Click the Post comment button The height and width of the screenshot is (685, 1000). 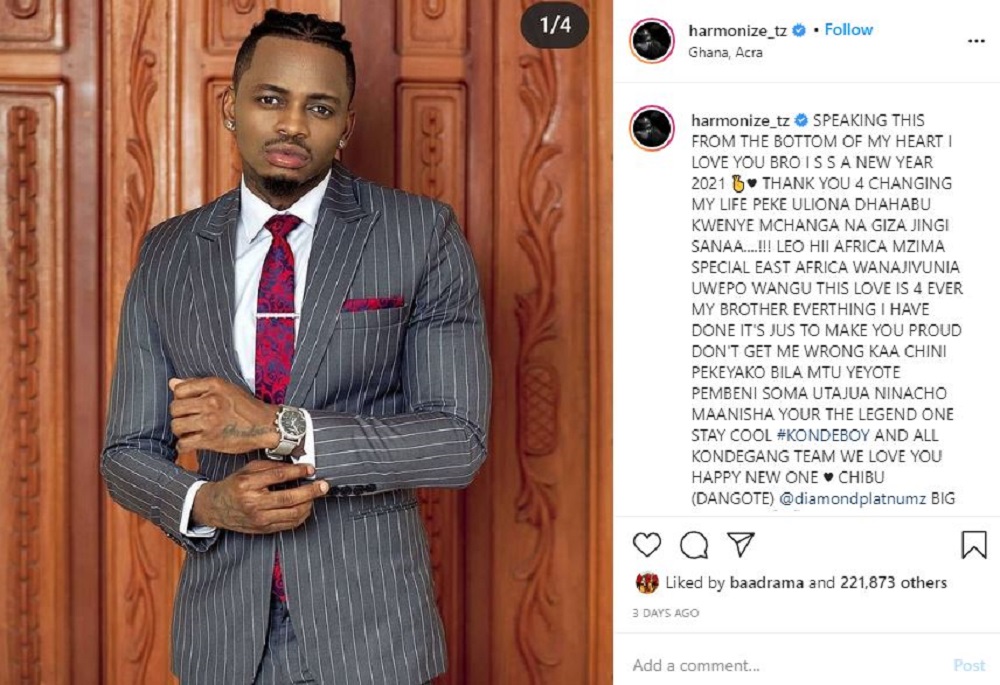969,665
